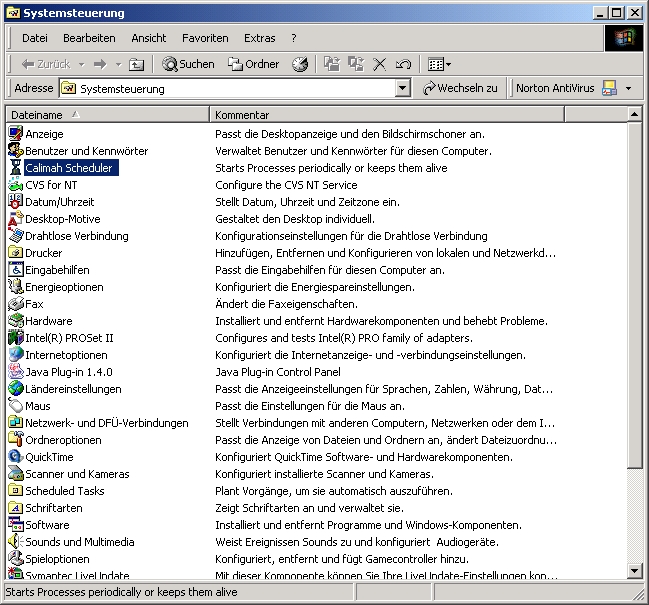Click the QuickTime icon

pyautogui.click(x=16, y=456)
